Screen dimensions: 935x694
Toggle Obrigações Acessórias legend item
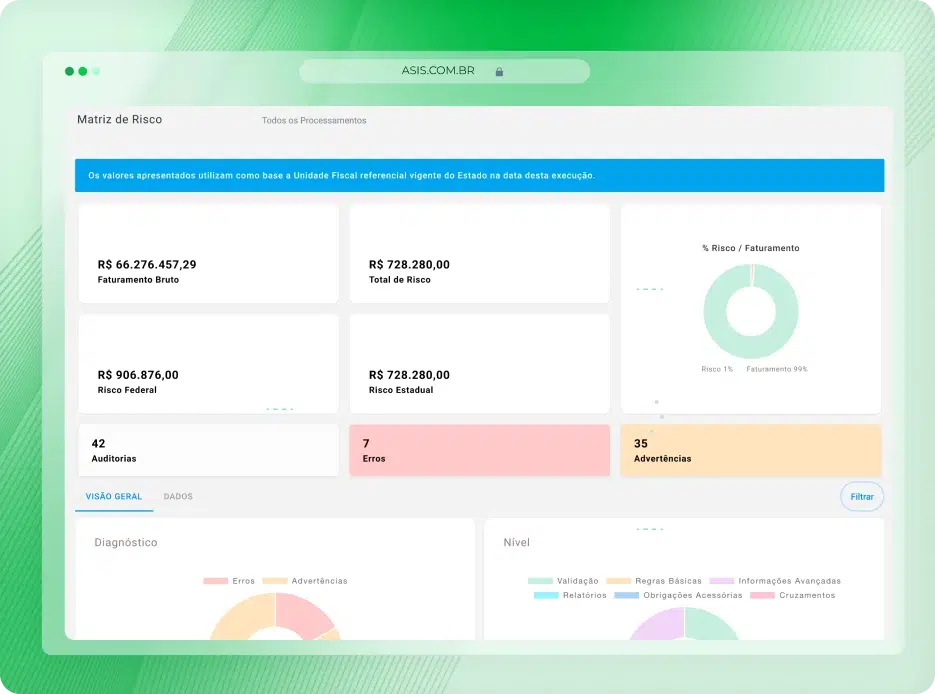tap(678, 595)
